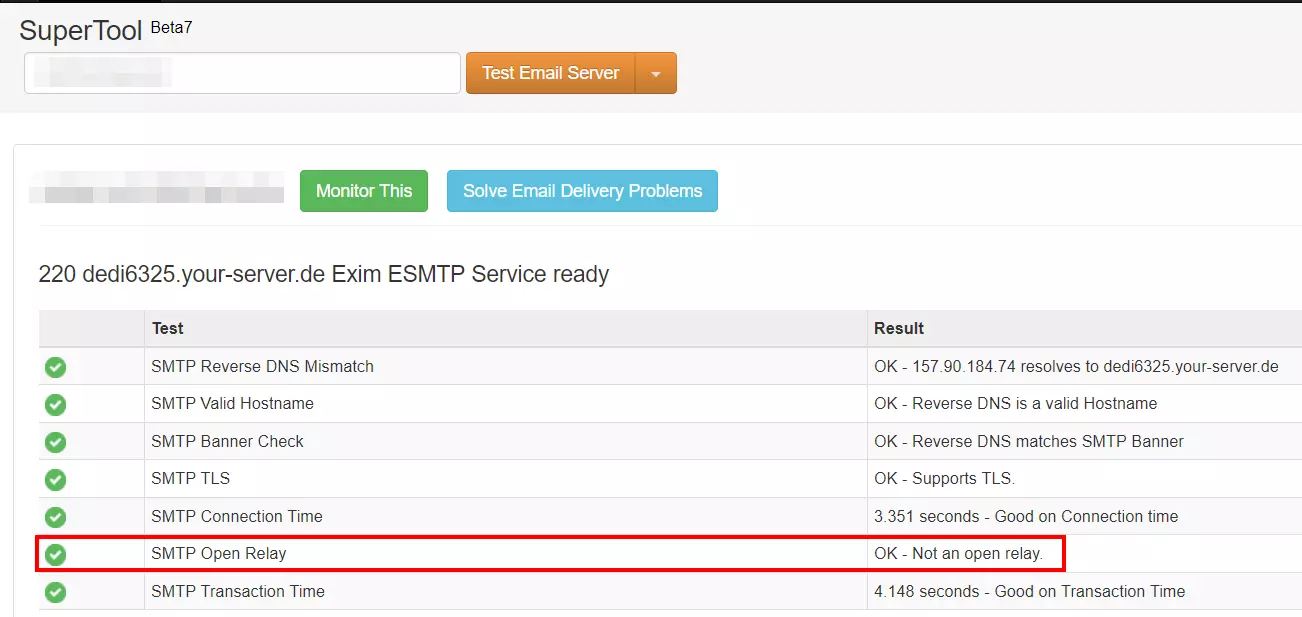Select the 'SMTP TLS' test cell
Image resolution: width=1302 pixels, height=617 pixels.
click(x=505, y=479)
